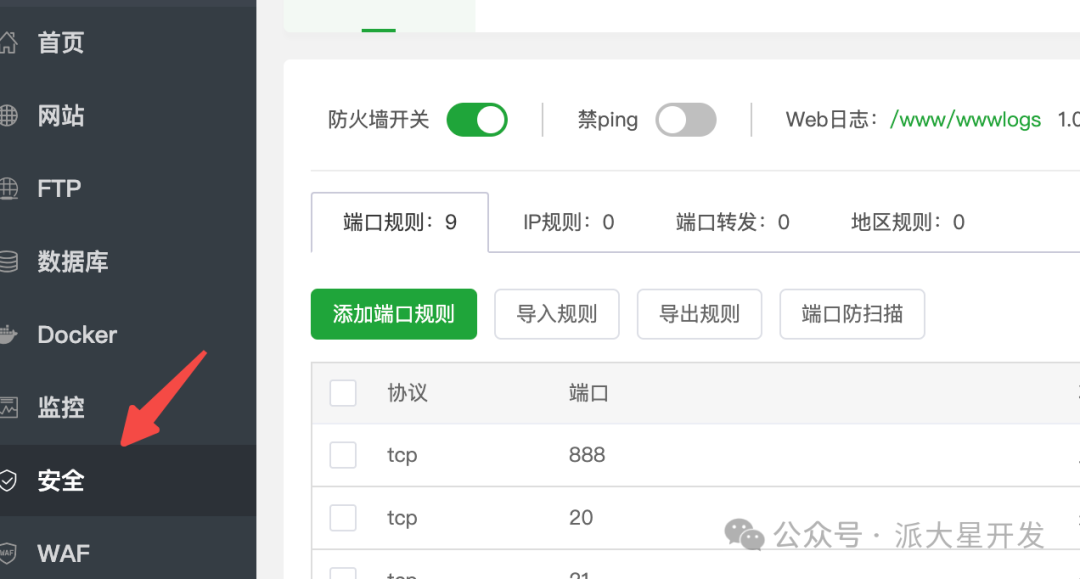Click the port value 888
The height and width of the screenshot is (579, 1080).
coord(587,455)
